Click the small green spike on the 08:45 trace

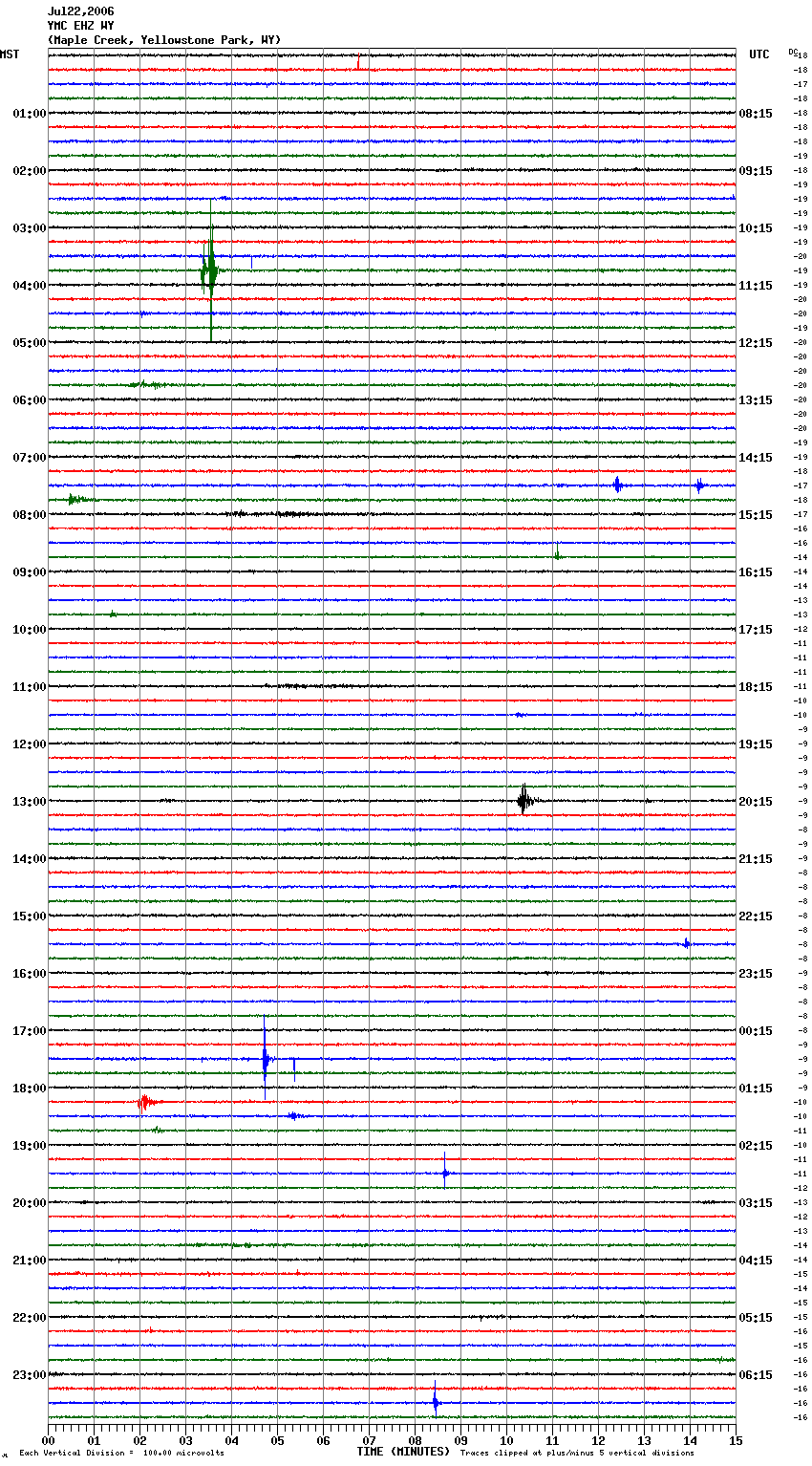[x=557, y=552]
